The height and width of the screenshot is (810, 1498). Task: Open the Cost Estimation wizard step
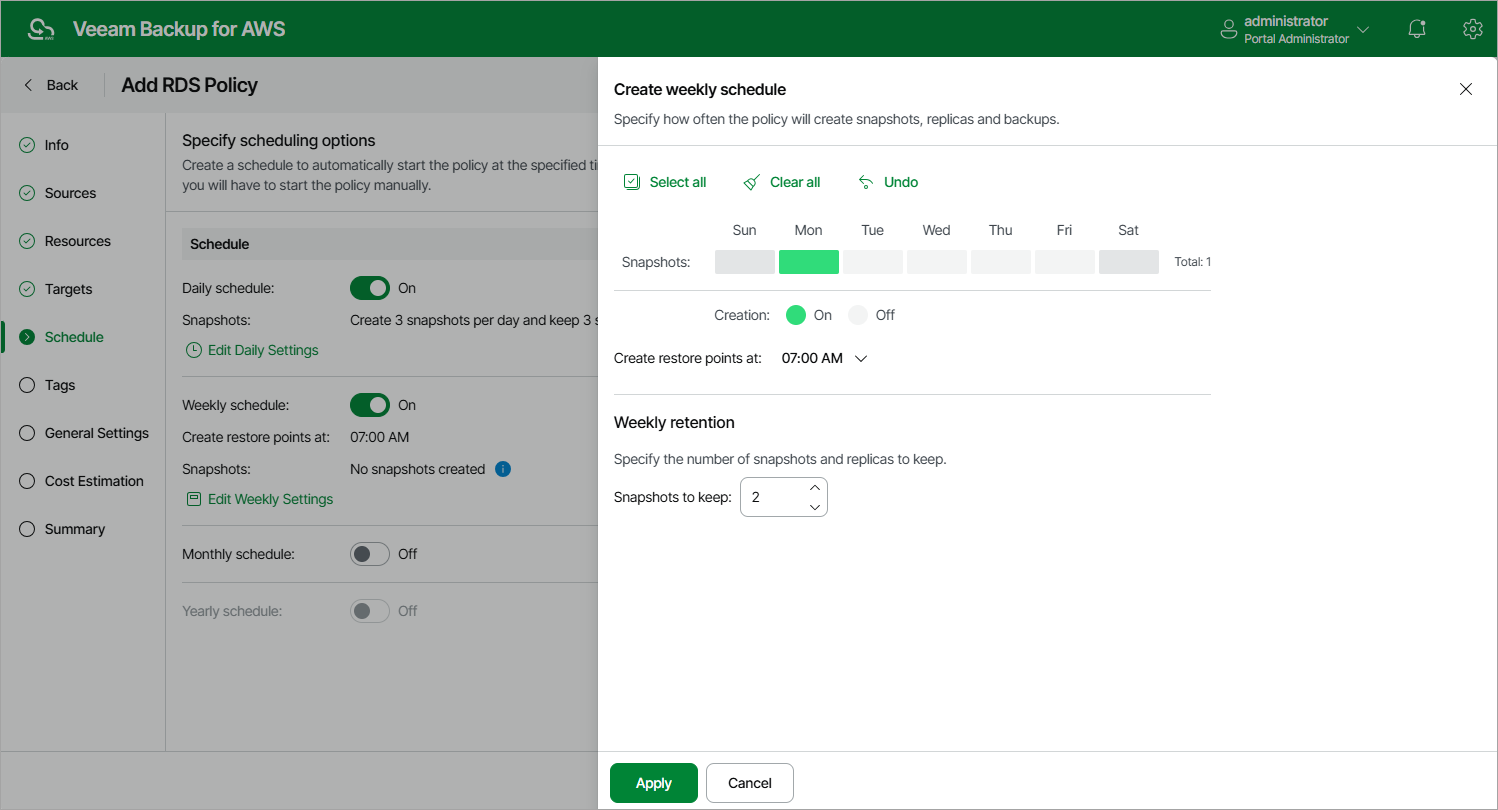click(94, 481)
